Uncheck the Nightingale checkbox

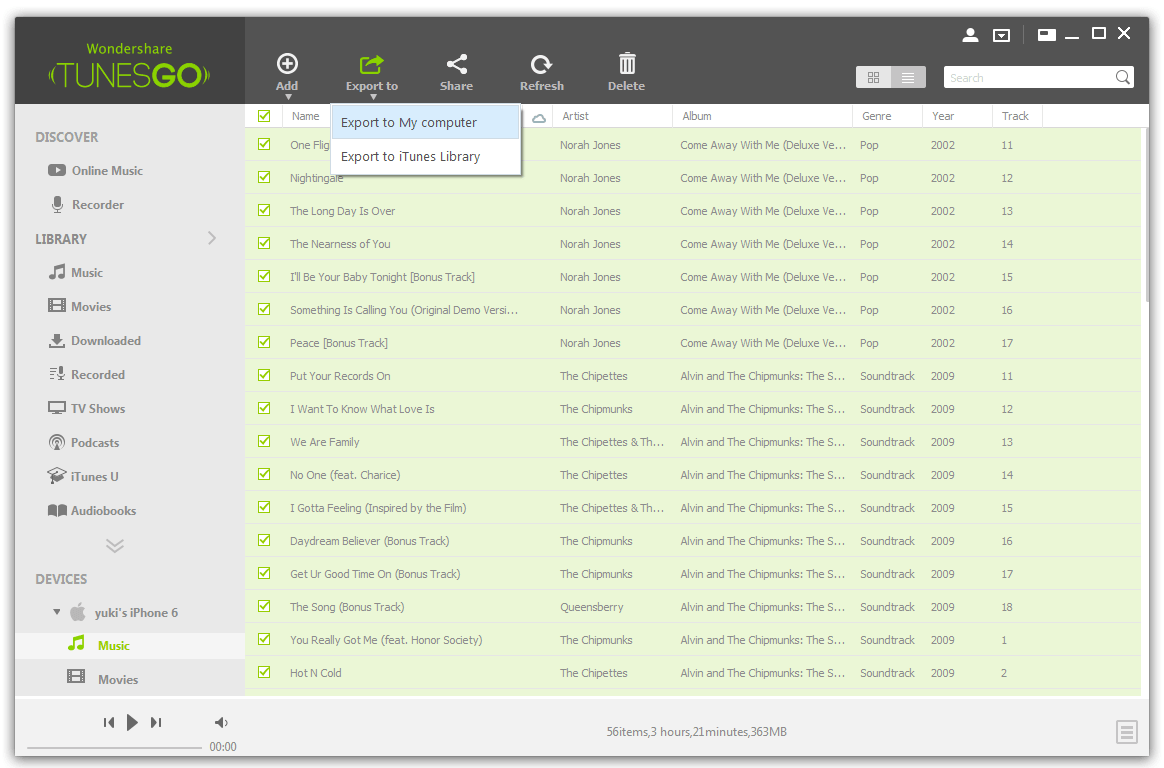(264, 177)
